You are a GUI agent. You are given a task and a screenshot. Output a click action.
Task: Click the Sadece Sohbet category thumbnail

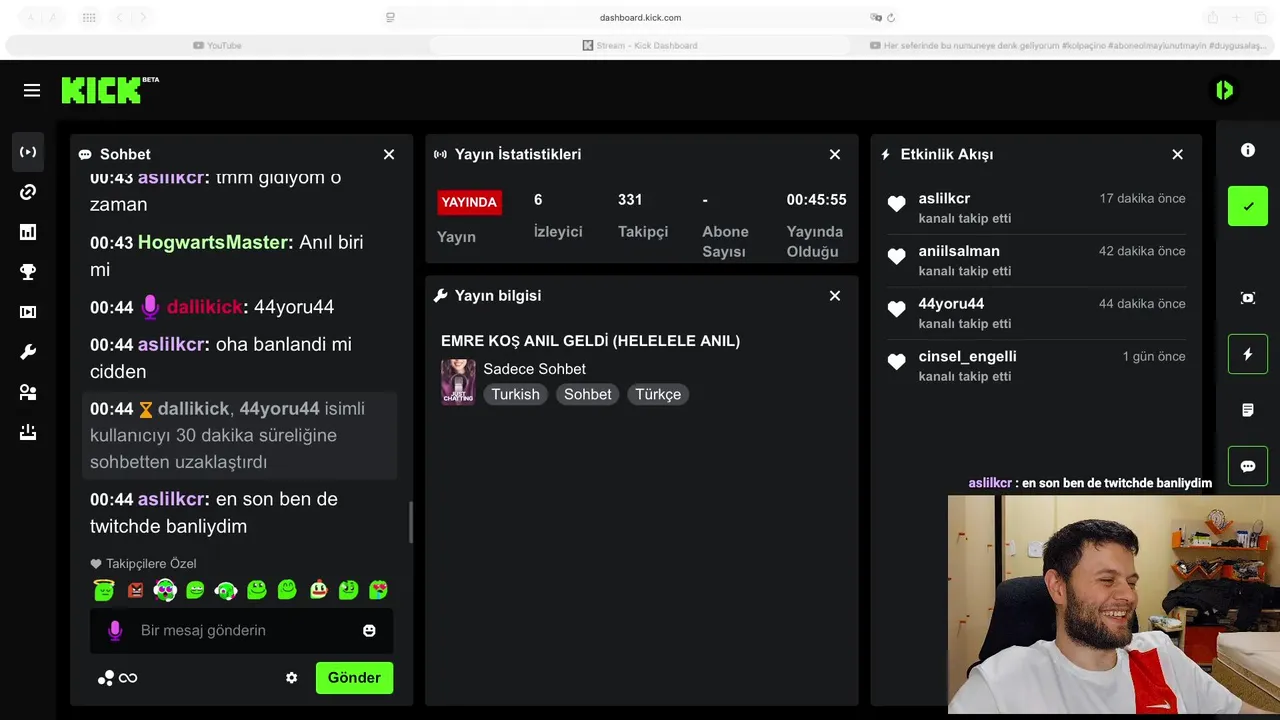tap(458, 381)
